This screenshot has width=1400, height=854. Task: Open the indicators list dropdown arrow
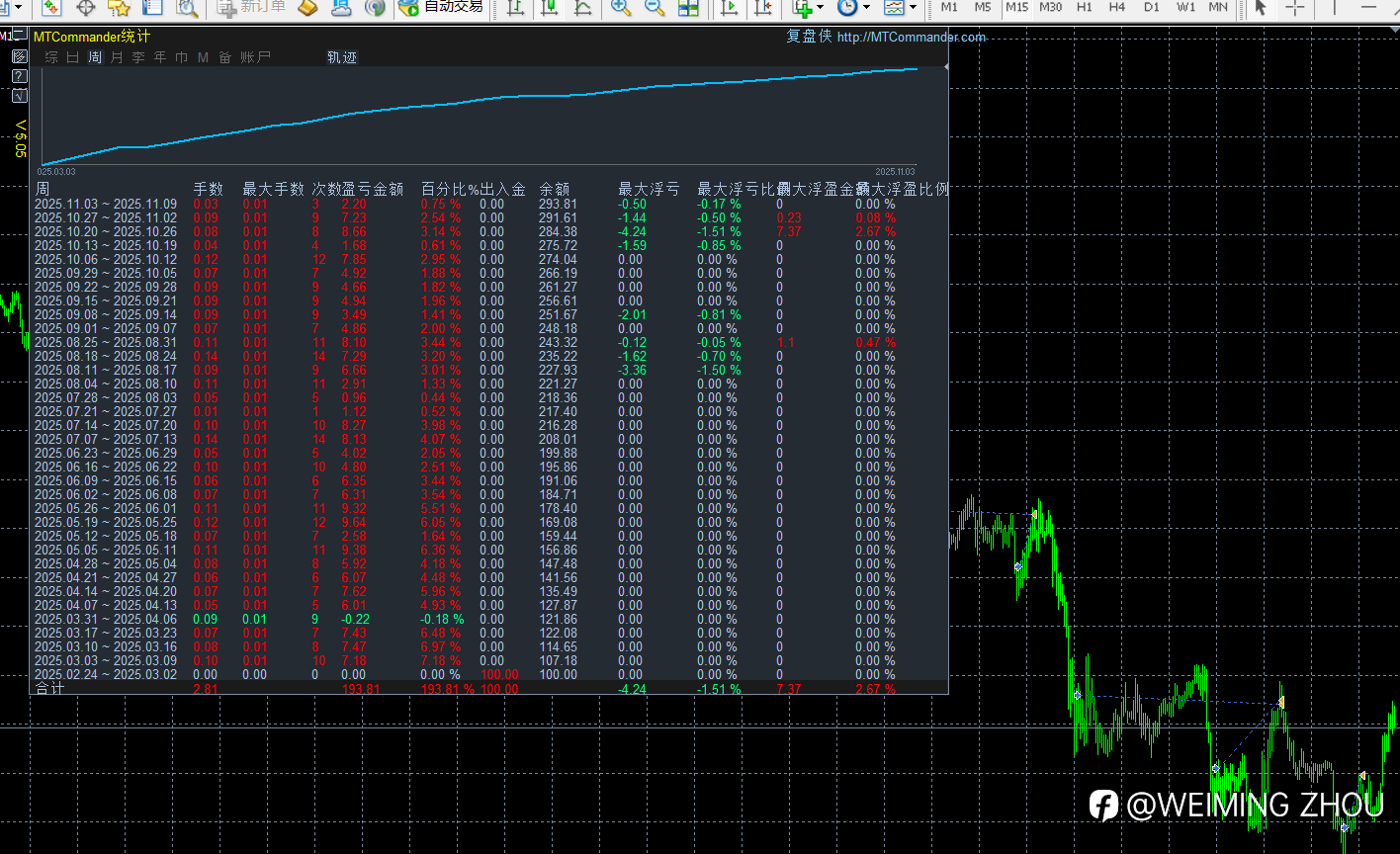pyautogui.click(x=821, y=8)
